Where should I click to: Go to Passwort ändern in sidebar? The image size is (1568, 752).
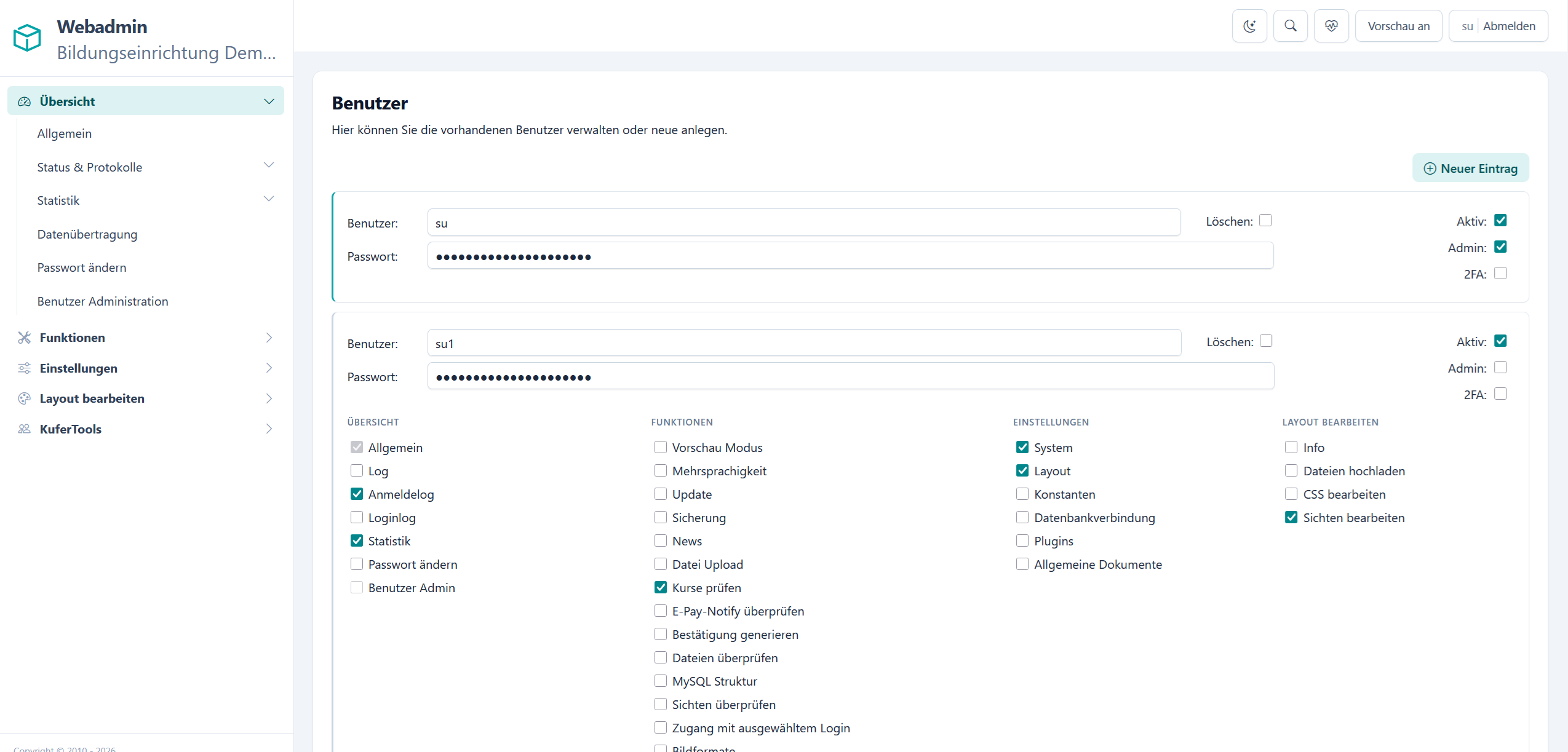(82, 267)
